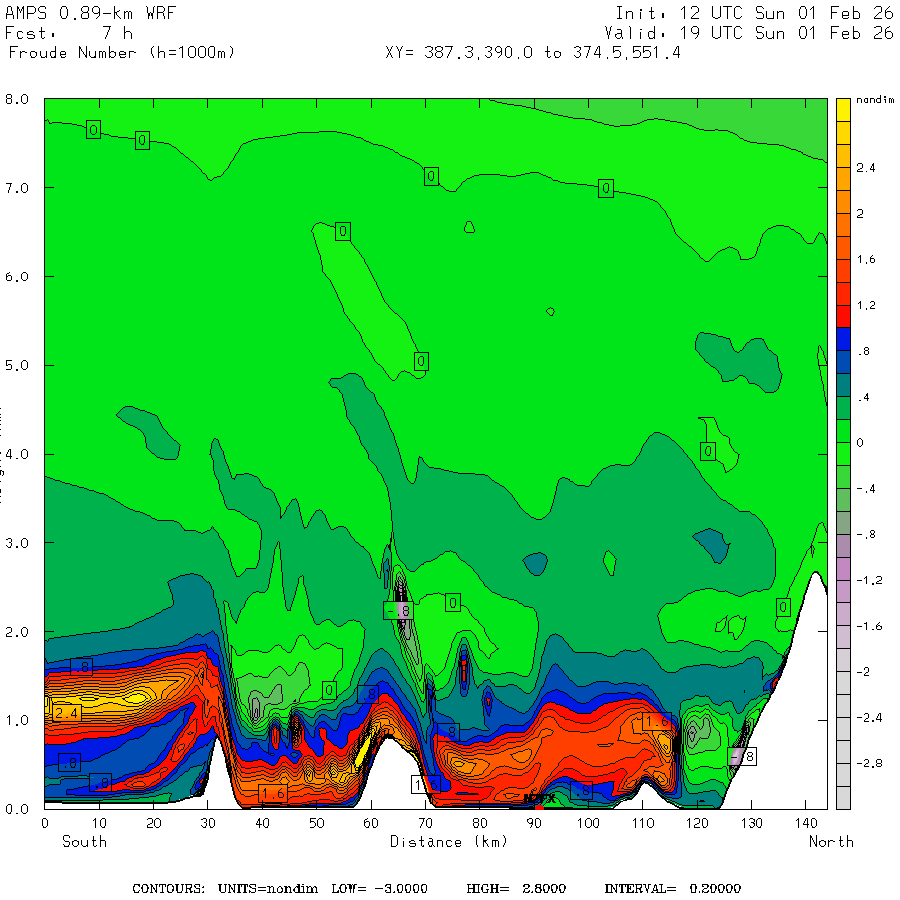Click the grey bottom segment of colorbar
The image size is (900, 900).
[843, 798]
